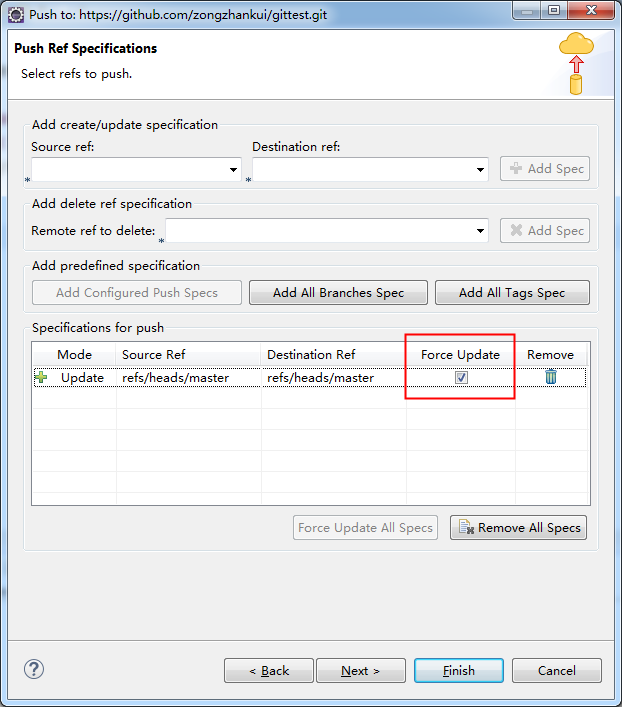Cancel the push dialog

coord(557,670)
